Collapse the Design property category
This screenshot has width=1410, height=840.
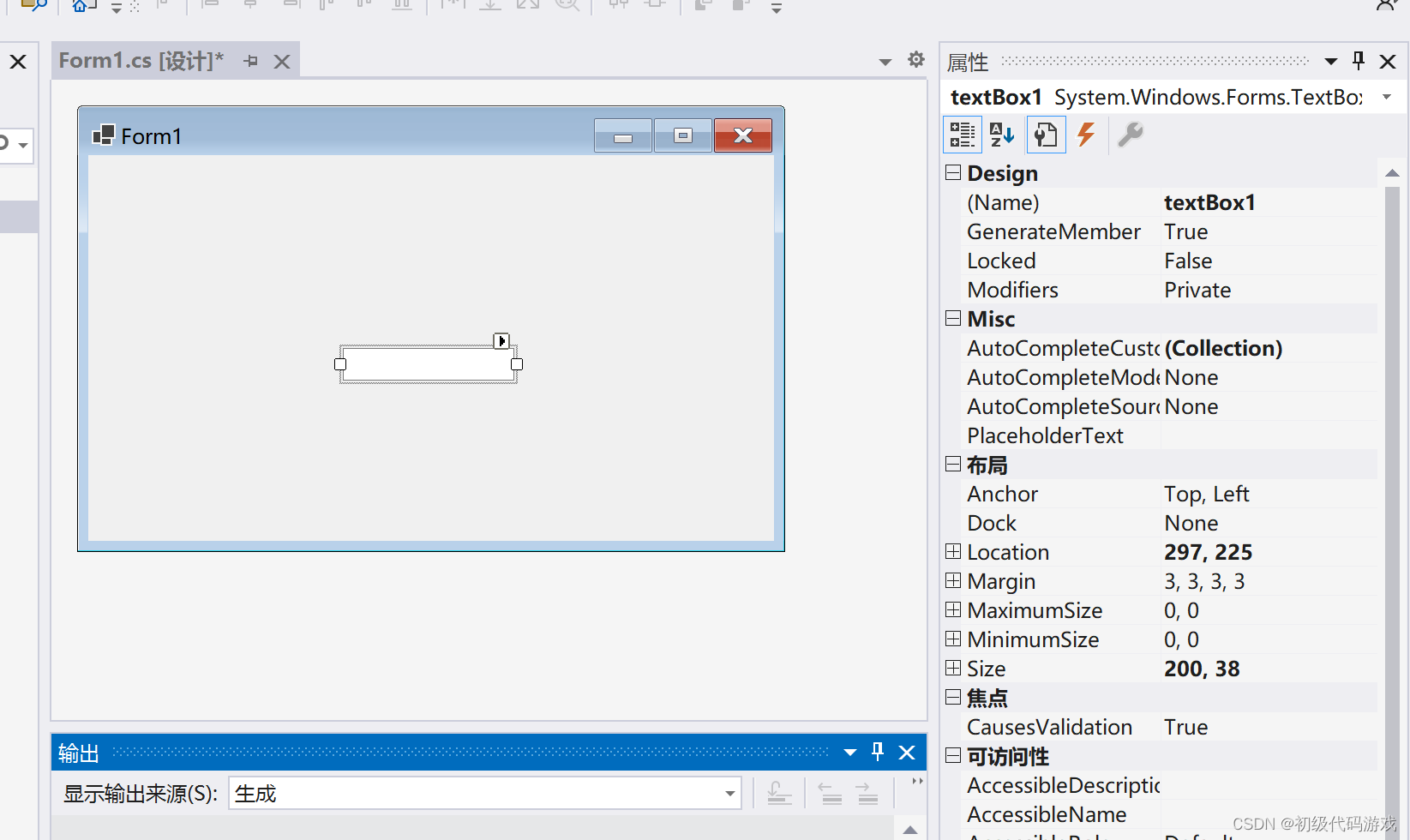pyautogui.click(x=953, y=173)
